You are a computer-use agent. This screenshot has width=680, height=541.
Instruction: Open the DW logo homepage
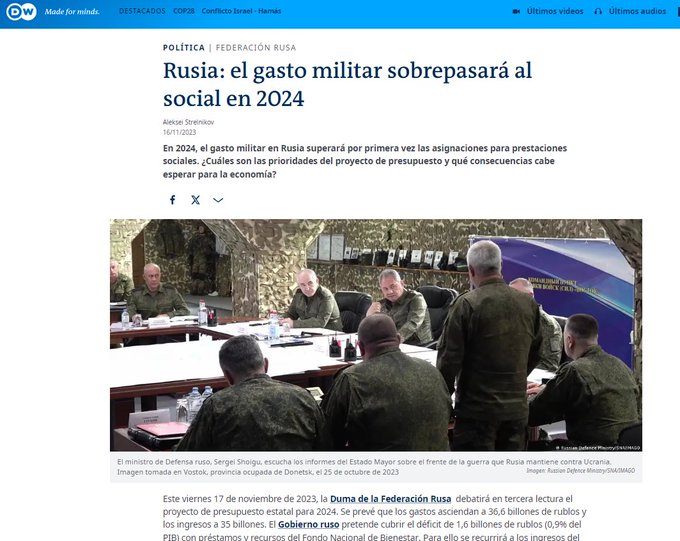(21, 12)
